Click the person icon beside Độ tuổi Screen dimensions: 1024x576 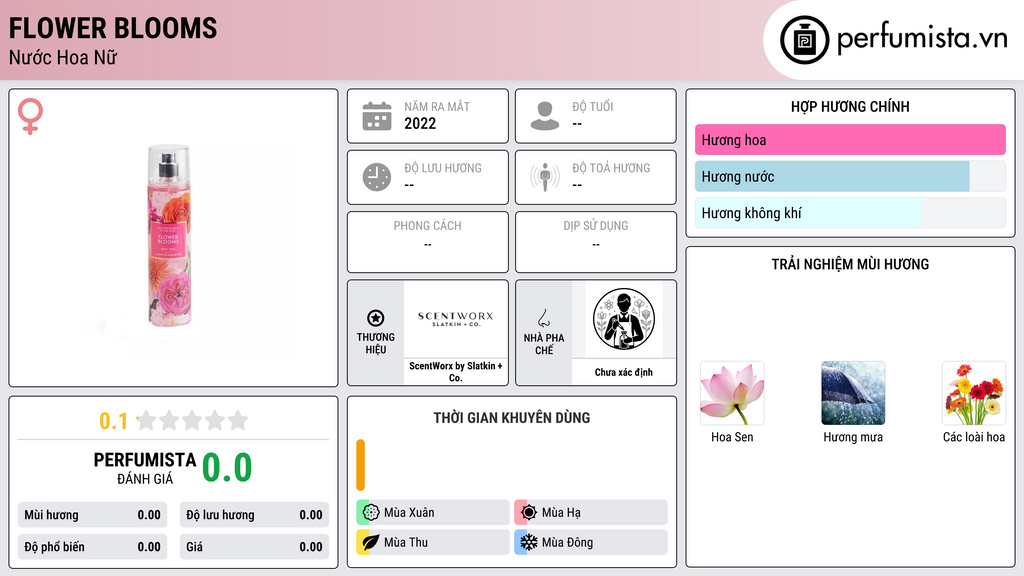545,116
